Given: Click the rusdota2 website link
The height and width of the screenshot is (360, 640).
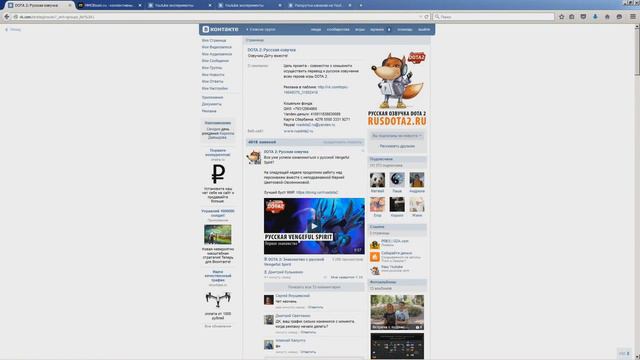Looking at the screenshot, I should (298, 131).
